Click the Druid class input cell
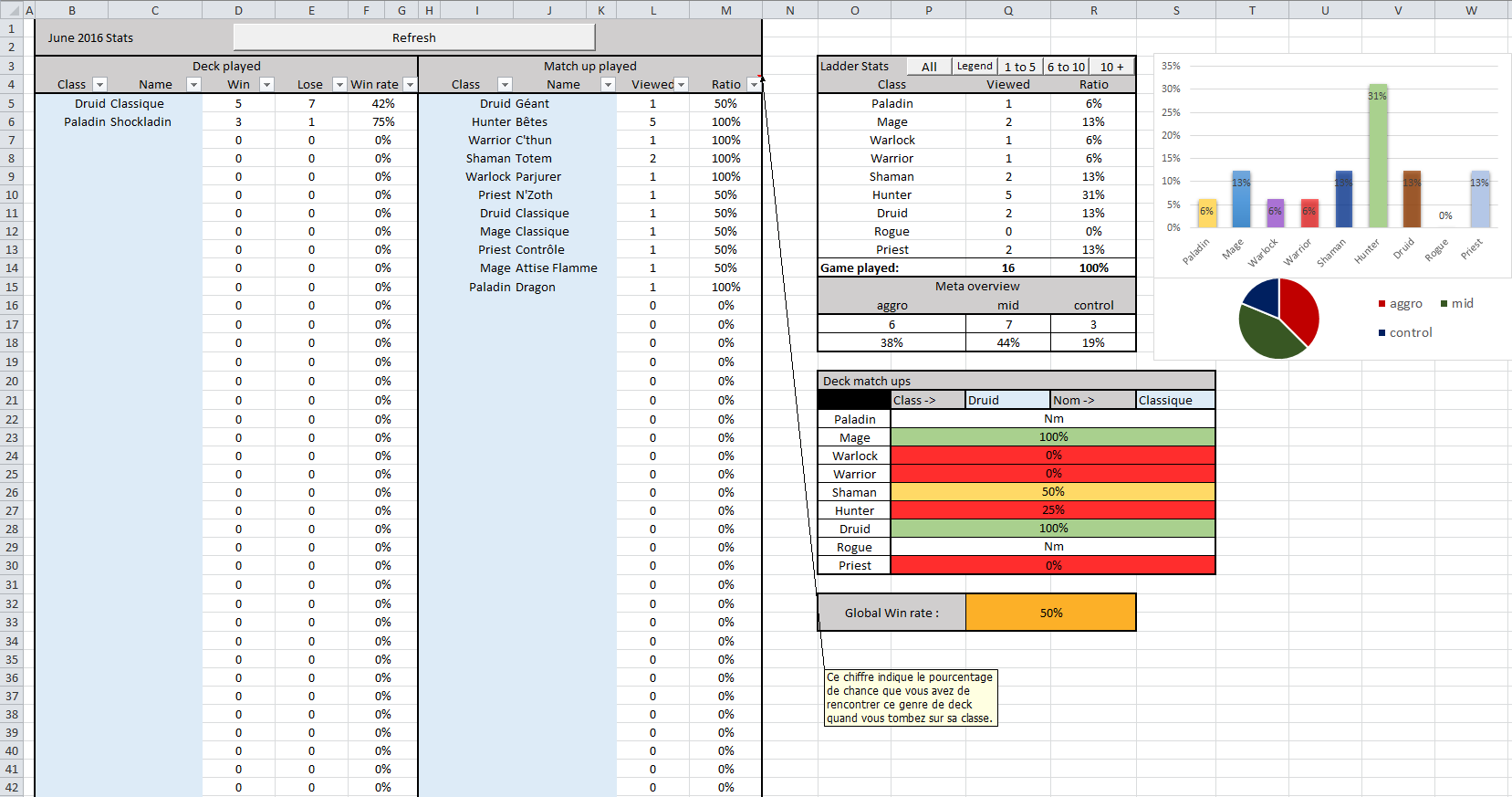This screenshot has width=1512, height=797. click(x=1007, y=400)
